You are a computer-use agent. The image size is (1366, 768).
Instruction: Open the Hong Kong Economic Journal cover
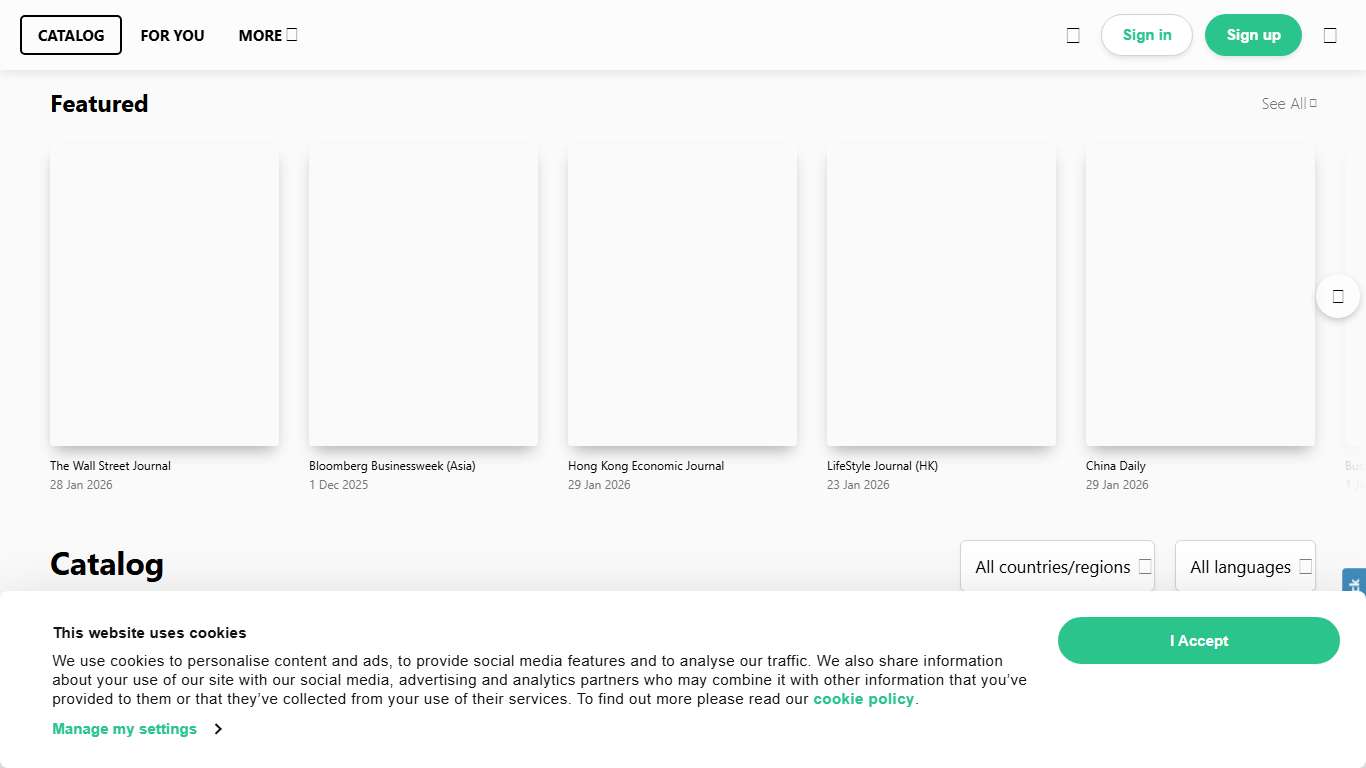point(682,295)
